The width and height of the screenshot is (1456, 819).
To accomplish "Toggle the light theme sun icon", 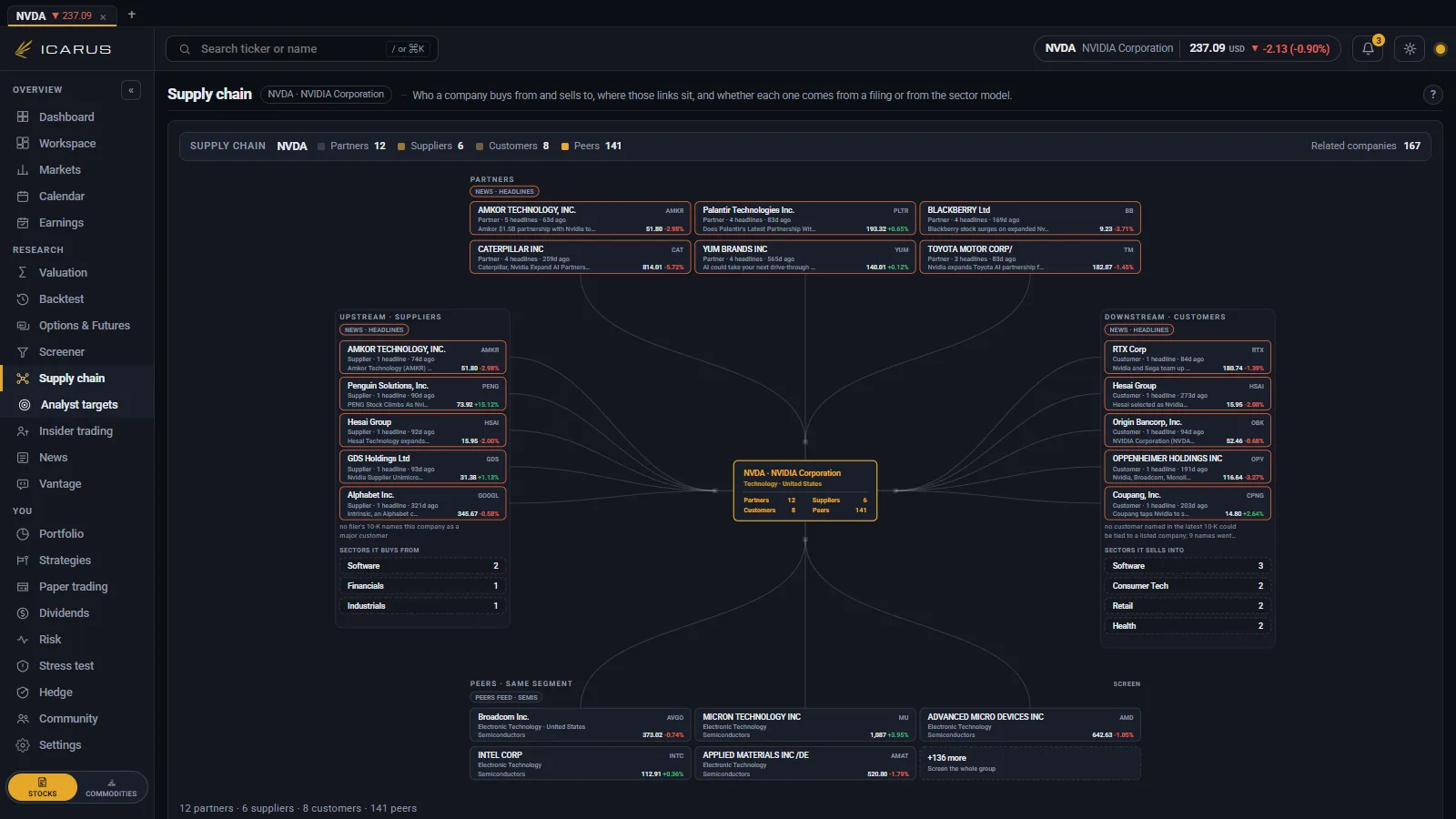I will (x=1410, y=49).
